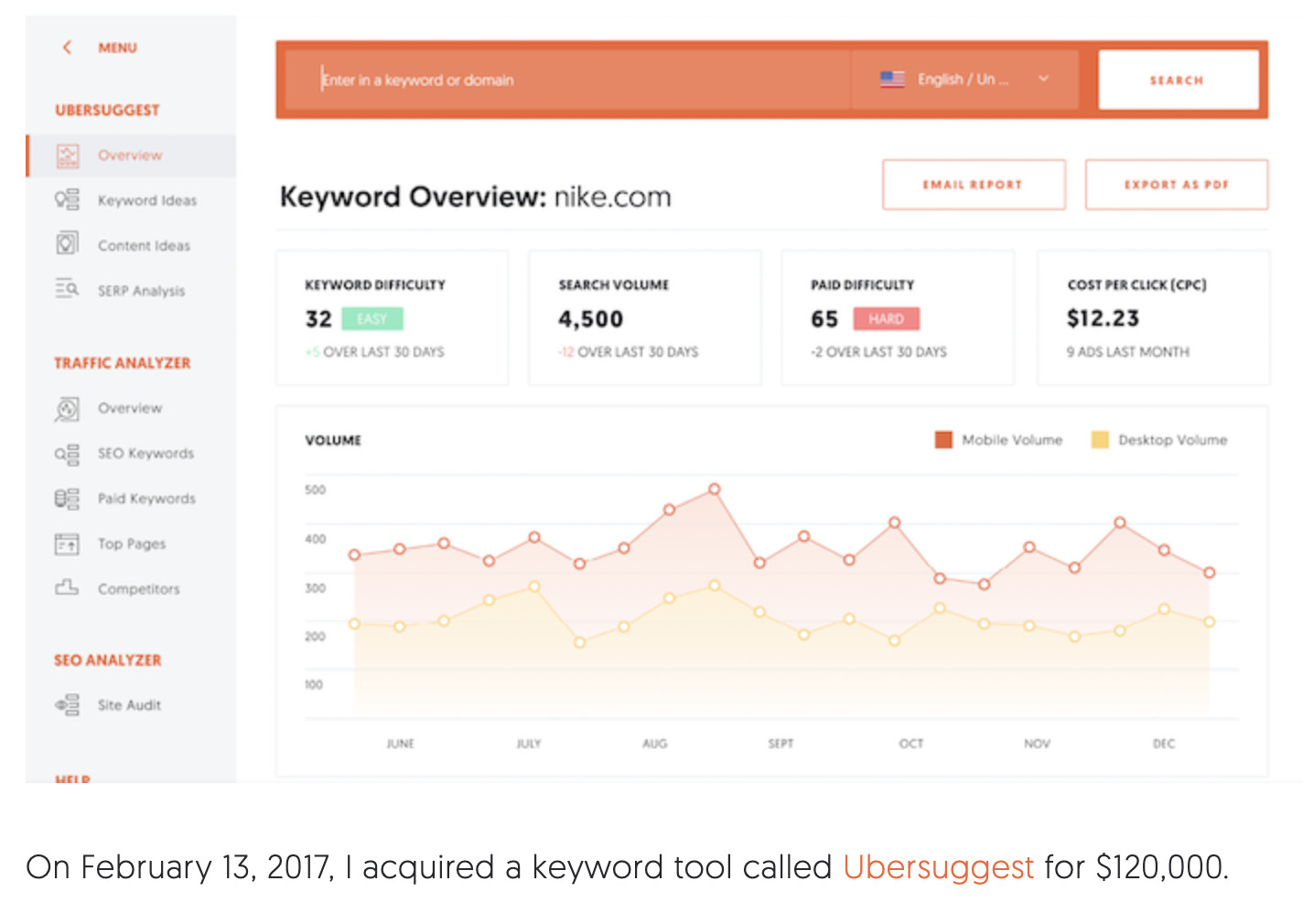
Task: Click EMAIL REPORT button
Action: tap(974, 185)
